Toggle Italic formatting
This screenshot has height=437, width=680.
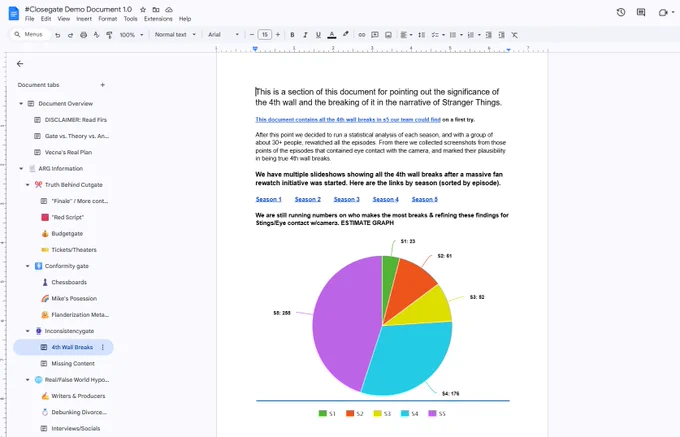[305, 35]
